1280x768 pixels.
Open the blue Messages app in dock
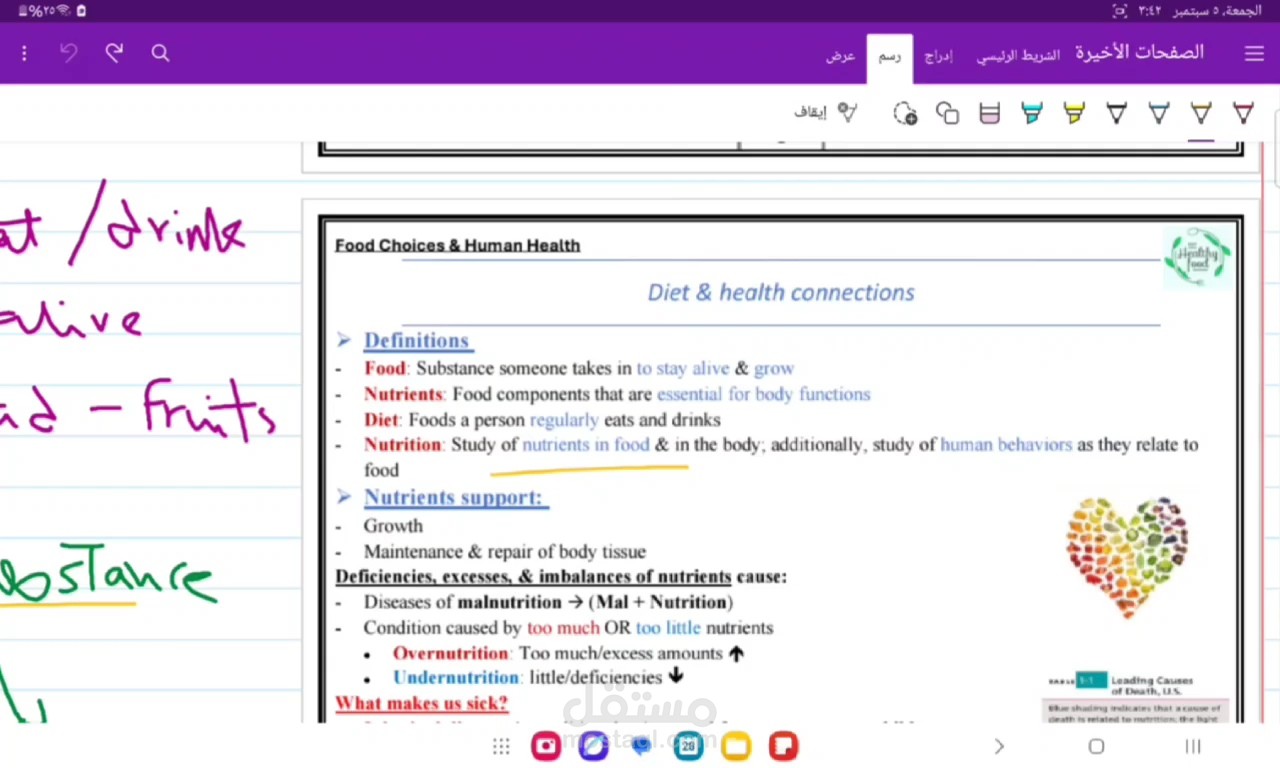point(641,746)
